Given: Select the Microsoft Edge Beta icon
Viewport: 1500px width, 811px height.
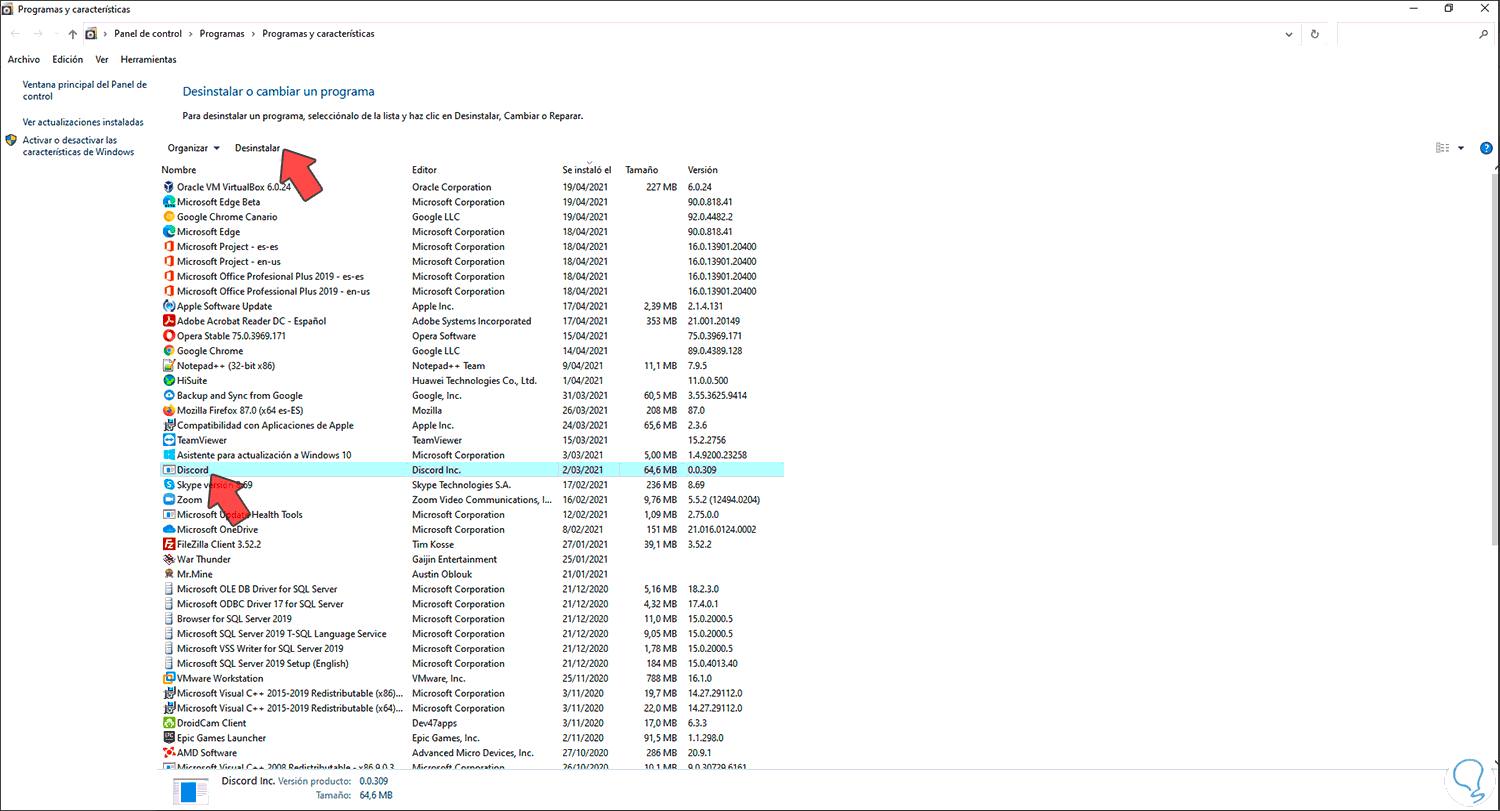Looking at the screenshot, I should point(168,202).
